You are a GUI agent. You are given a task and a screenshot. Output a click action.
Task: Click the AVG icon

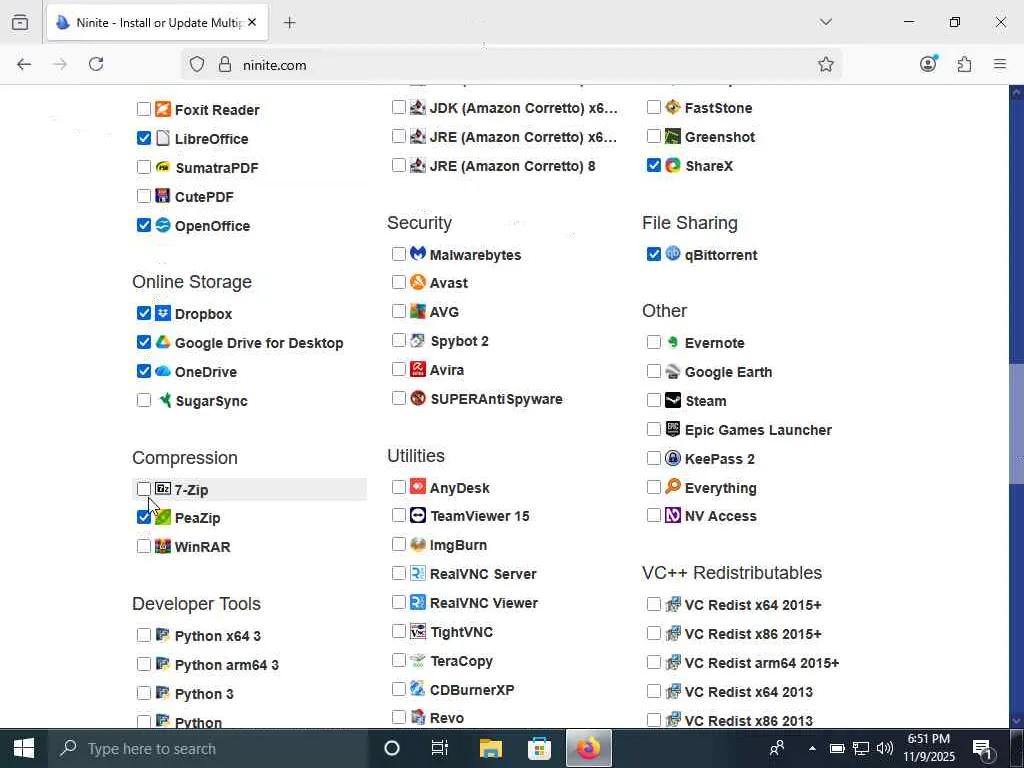(x=418, y=311)
